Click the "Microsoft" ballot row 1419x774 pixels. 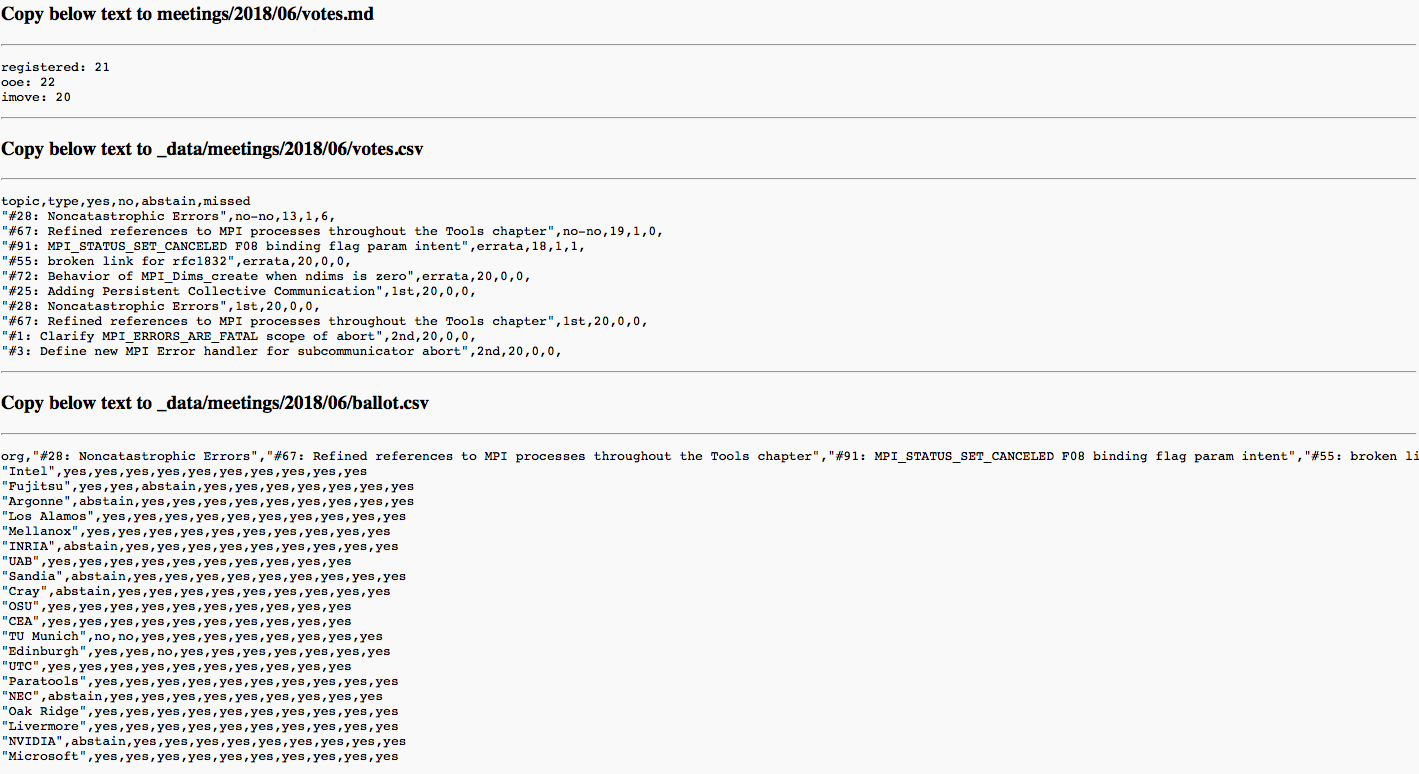coord(200,756)
